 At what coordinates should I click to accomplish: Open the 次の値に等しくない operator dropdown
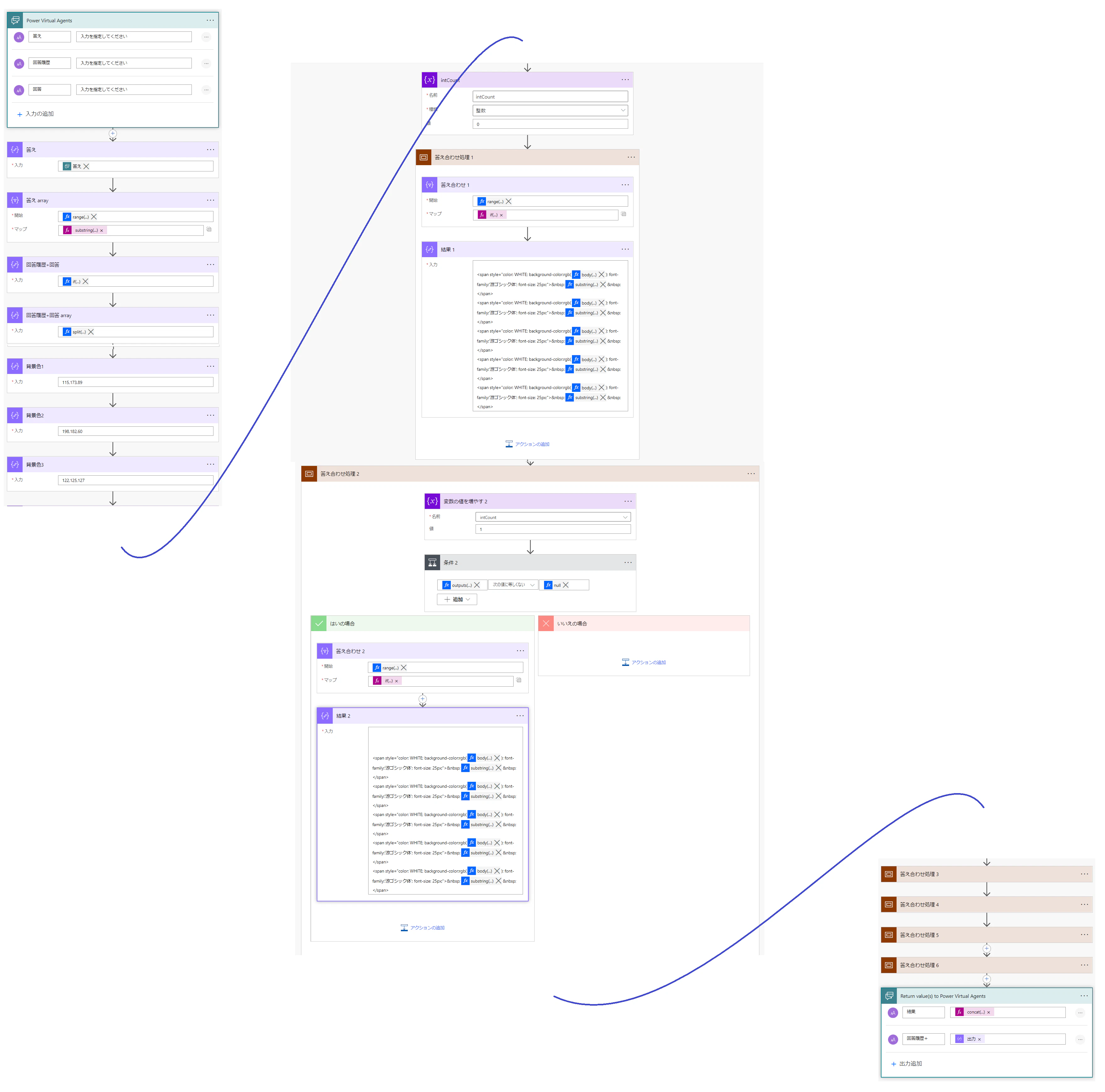(x=513, y=585)
